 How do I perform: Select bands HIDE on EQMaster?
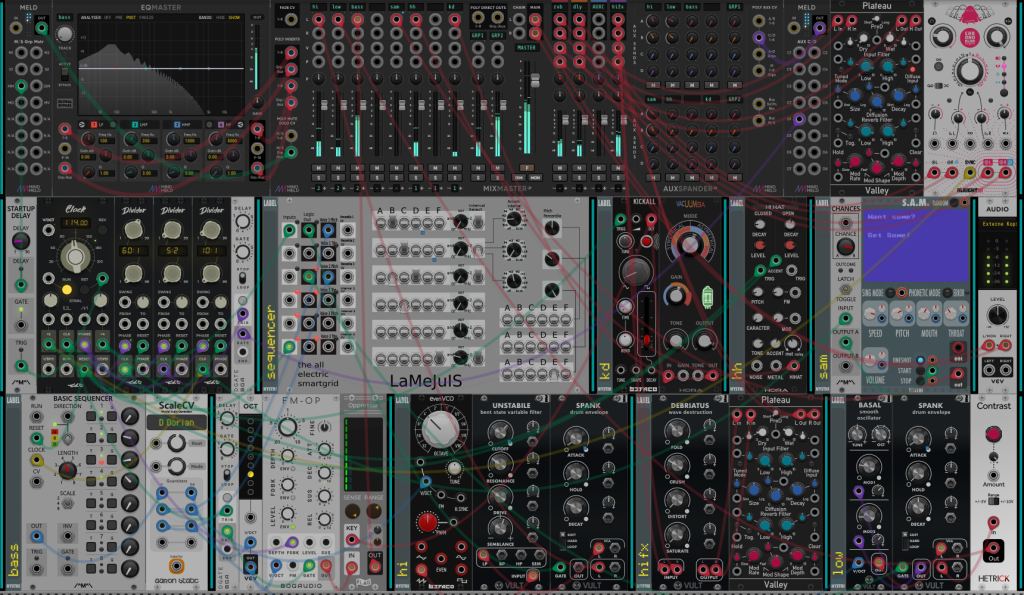coord(220,18)
